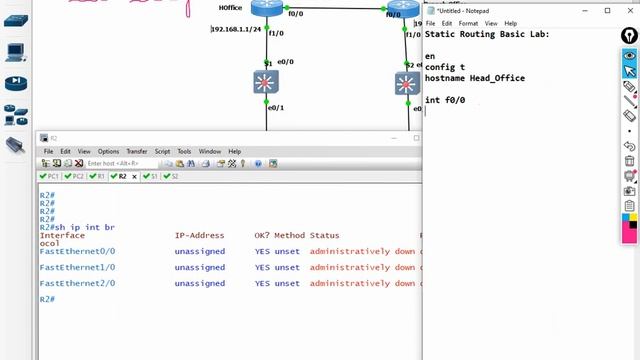Switch to the PC1 session tab
This screenshot has width=640, height=360.
[49, 176]
